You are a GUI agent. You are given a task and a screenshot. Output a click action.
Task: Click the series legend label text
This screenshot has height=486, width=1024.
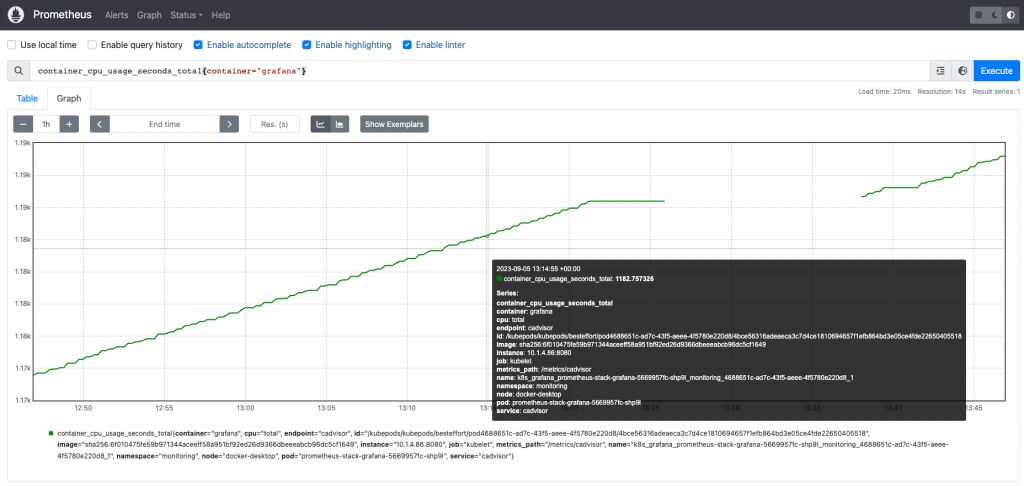(503, 444)
